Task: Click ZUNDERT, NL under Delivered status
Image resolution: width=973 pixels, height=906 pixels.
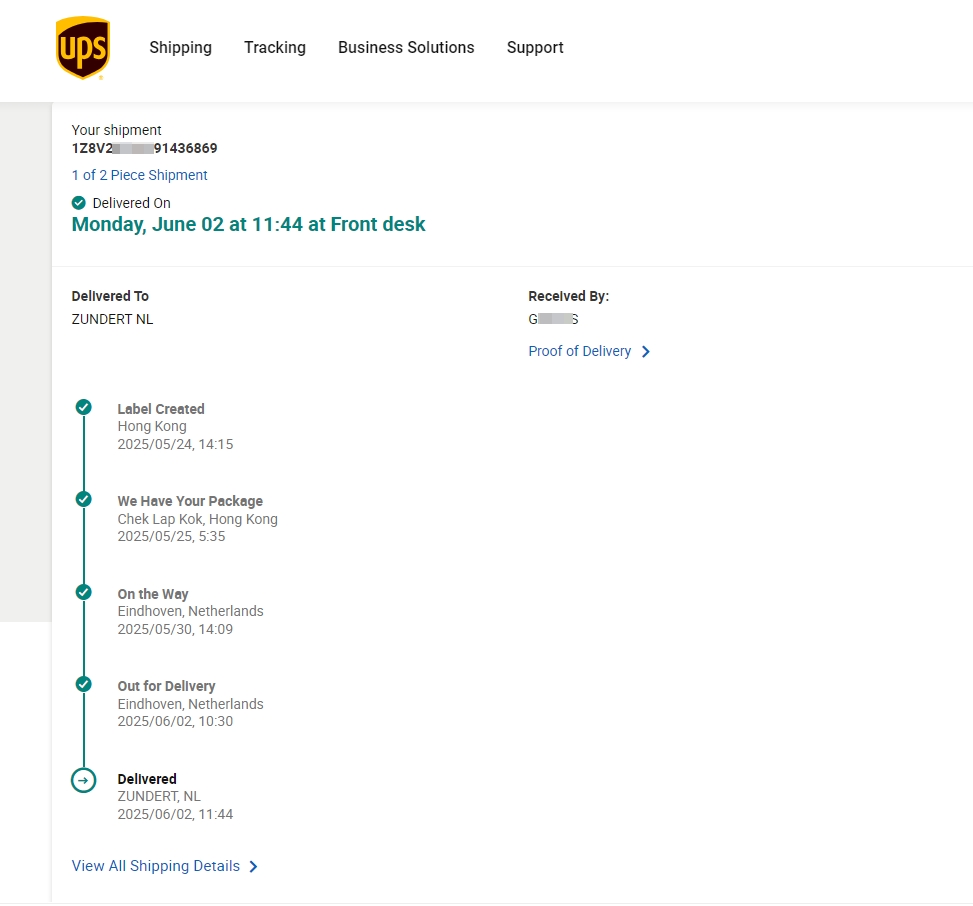Action: (x=159, y=796)
